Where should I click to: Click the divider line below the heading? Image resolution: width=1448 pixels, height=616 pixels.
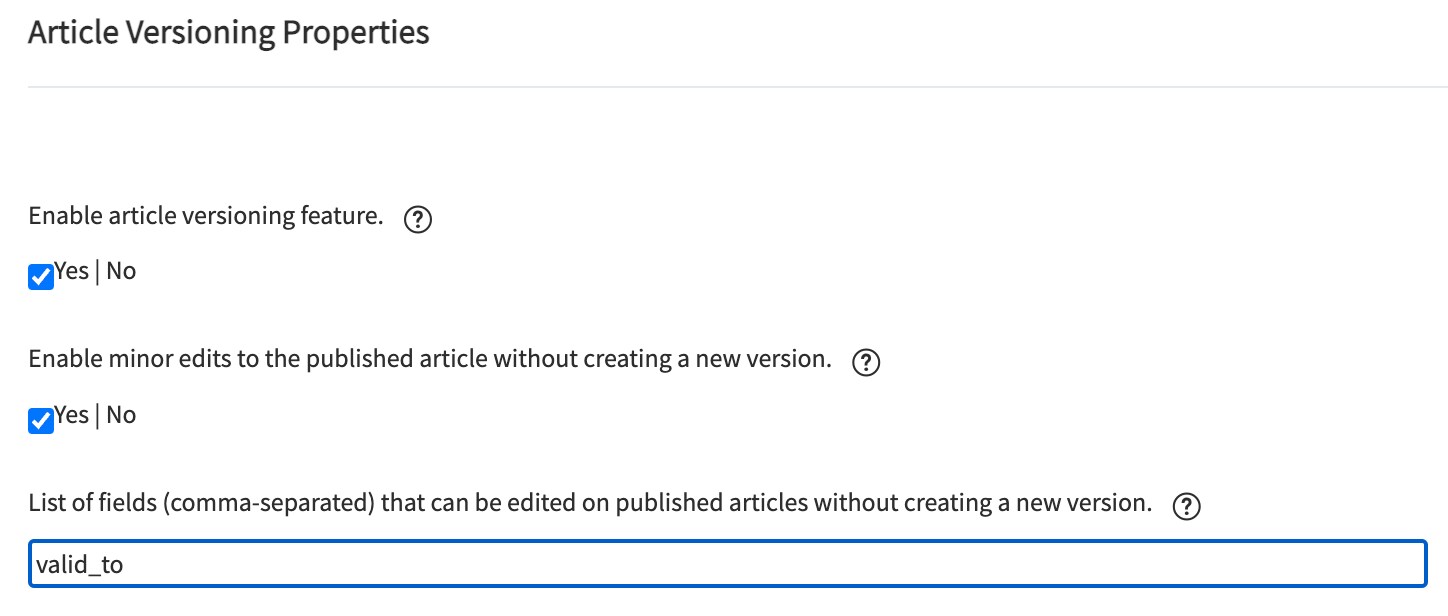point(738,87)
